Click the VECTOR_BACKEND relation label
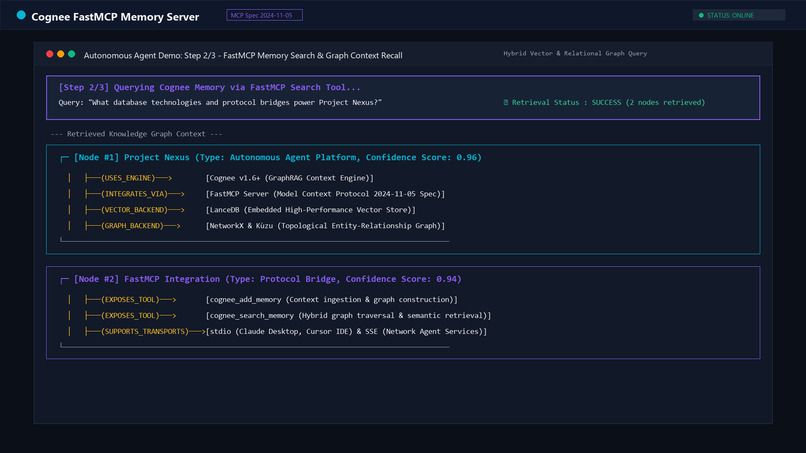Screen dimensions: 806x453 pos(134,210)
